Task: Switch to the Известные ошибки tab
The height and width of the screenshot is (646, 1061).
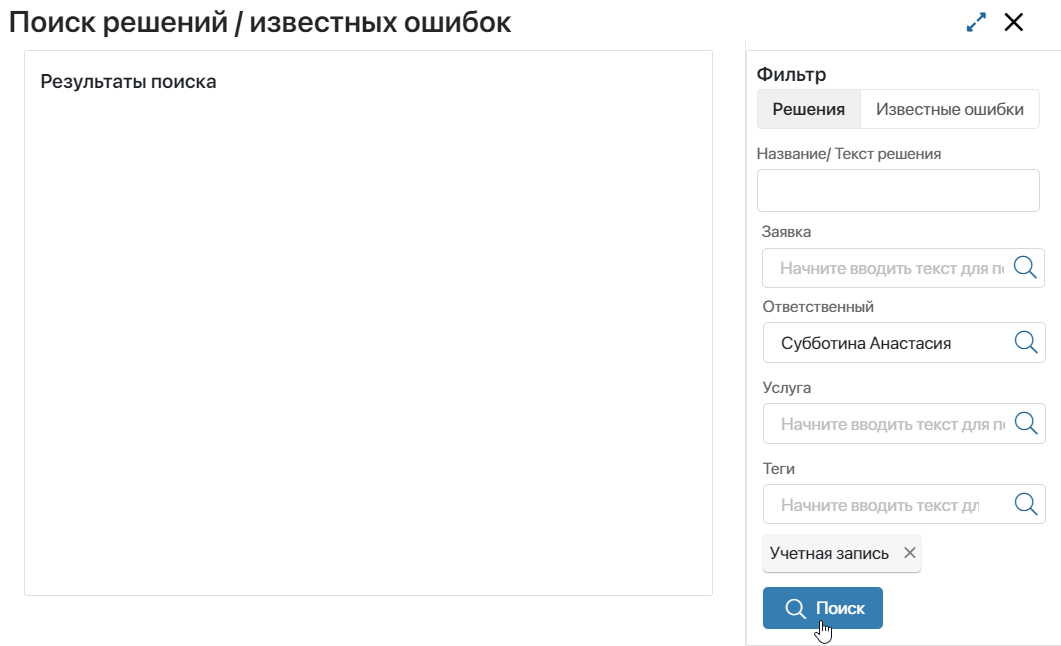Action: (x=949, y=109)
